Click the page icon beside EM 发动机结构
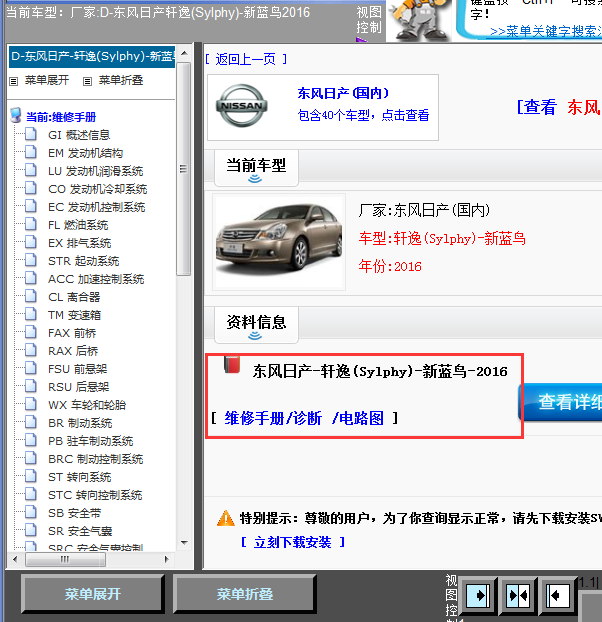Viewport: 602px width, 622px height. click(x=31, y=152)
